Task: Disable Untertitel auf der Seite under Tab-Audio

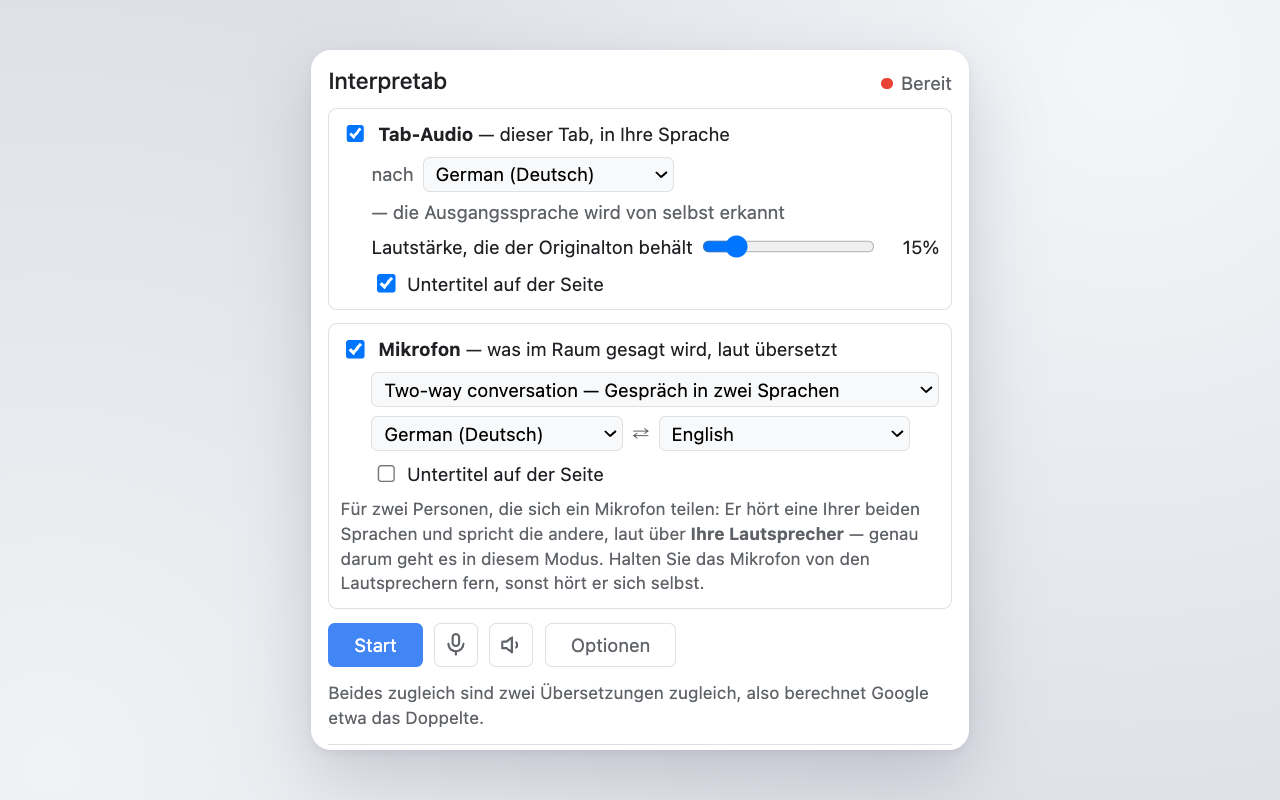Action: (x=386, y=284)
